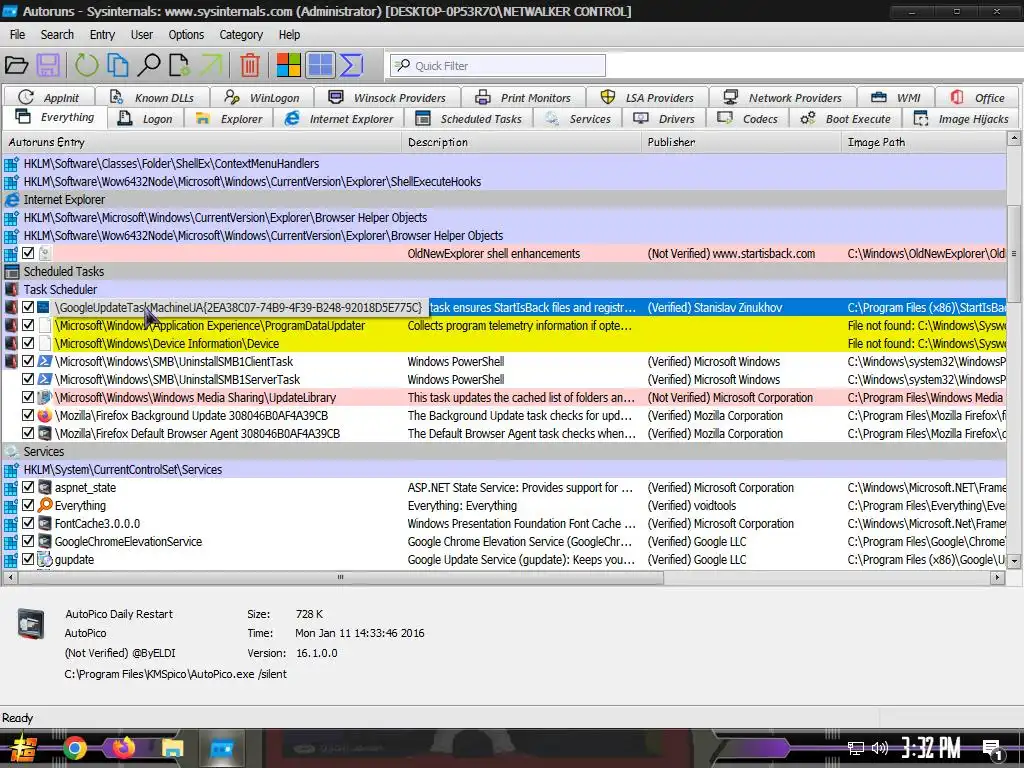1024x768 pixels.
Task: Sort by the Description column header
Action: [x=522, y=142]
